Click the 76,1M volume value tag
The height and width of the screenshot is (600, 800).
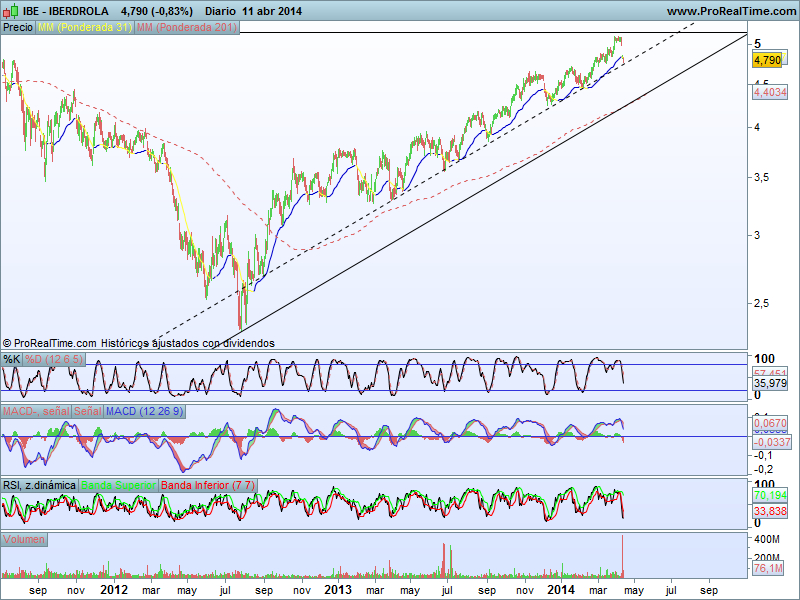pos(768,568)
